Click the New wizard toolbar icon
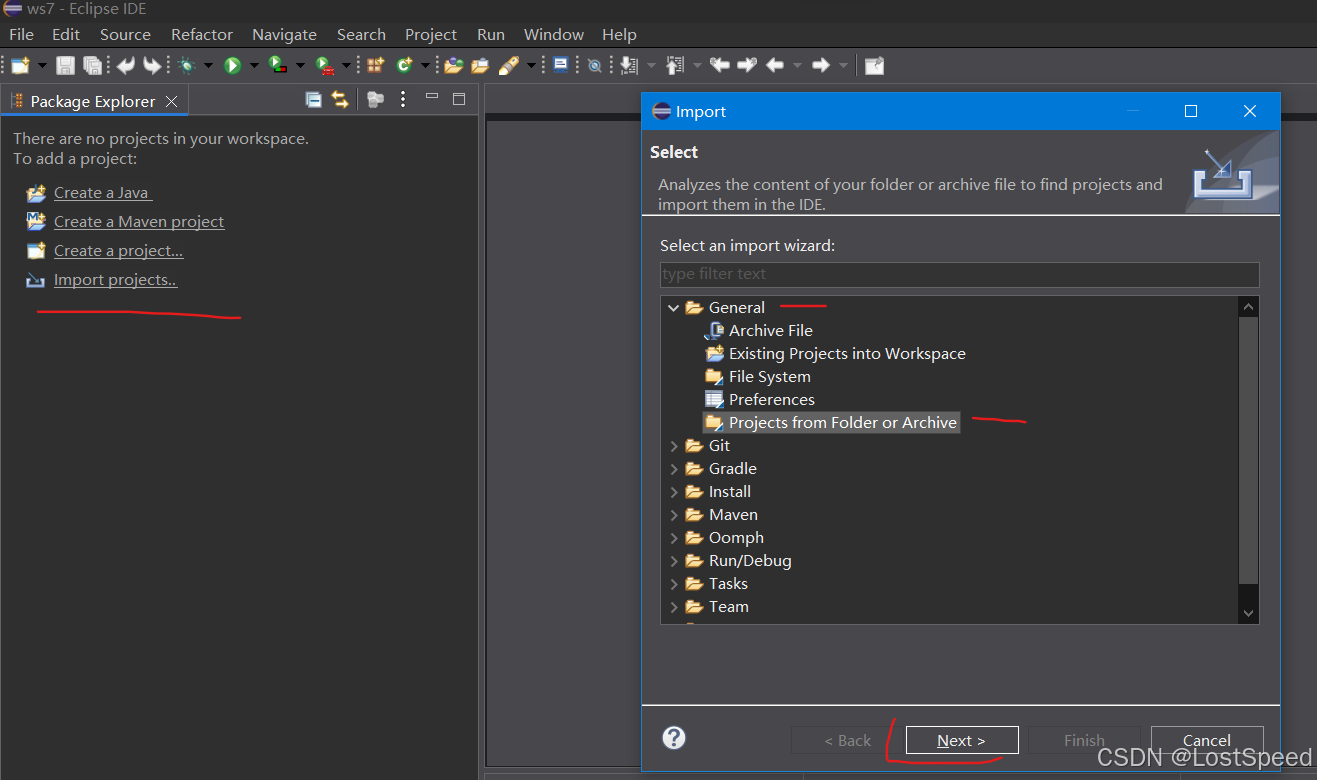1317x780 pixels. point(20,65)
